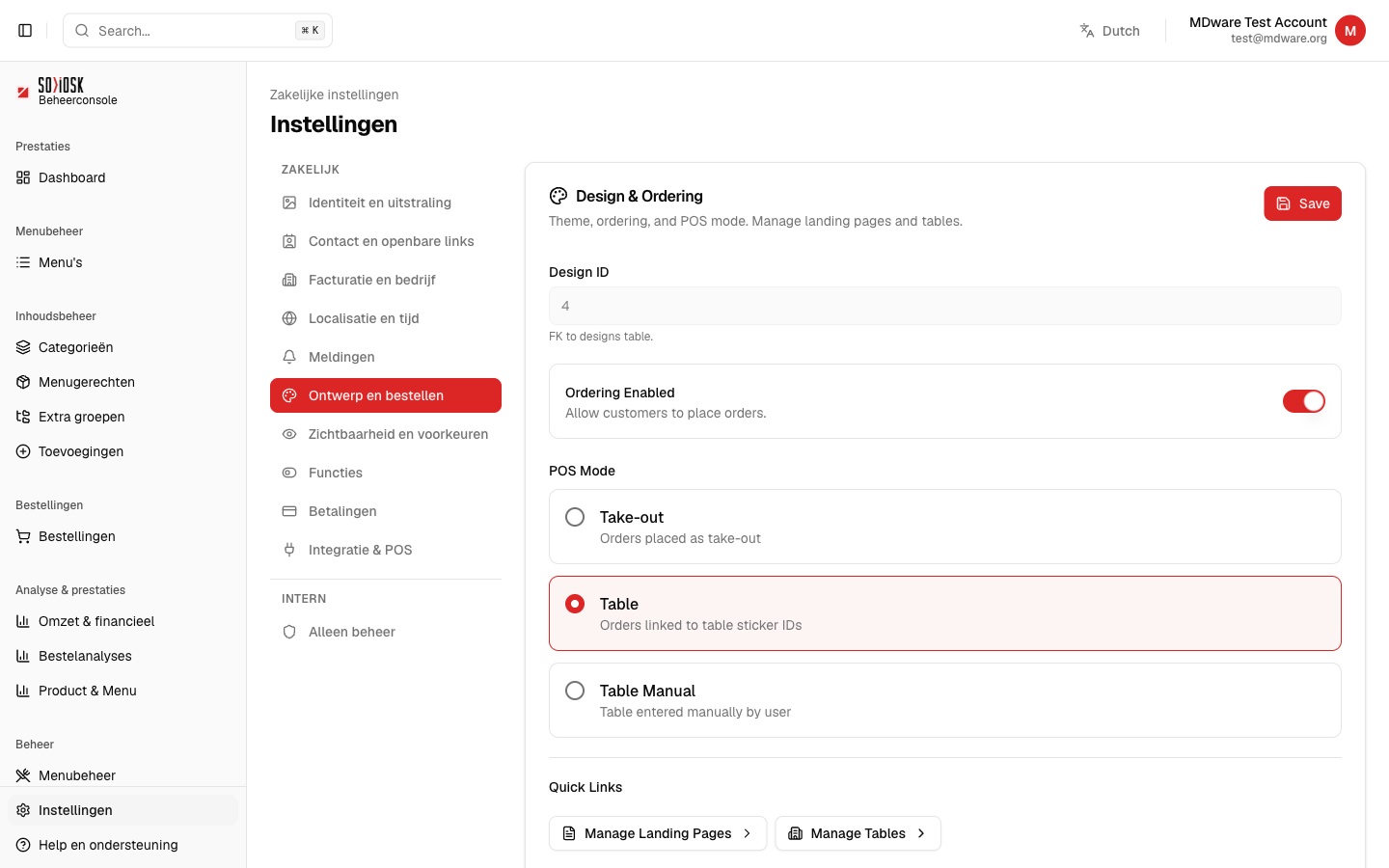Viewport: 1389px width, 868px height.
Task: Click the Integratie & POS plug icon
Action: click(289, 550)
